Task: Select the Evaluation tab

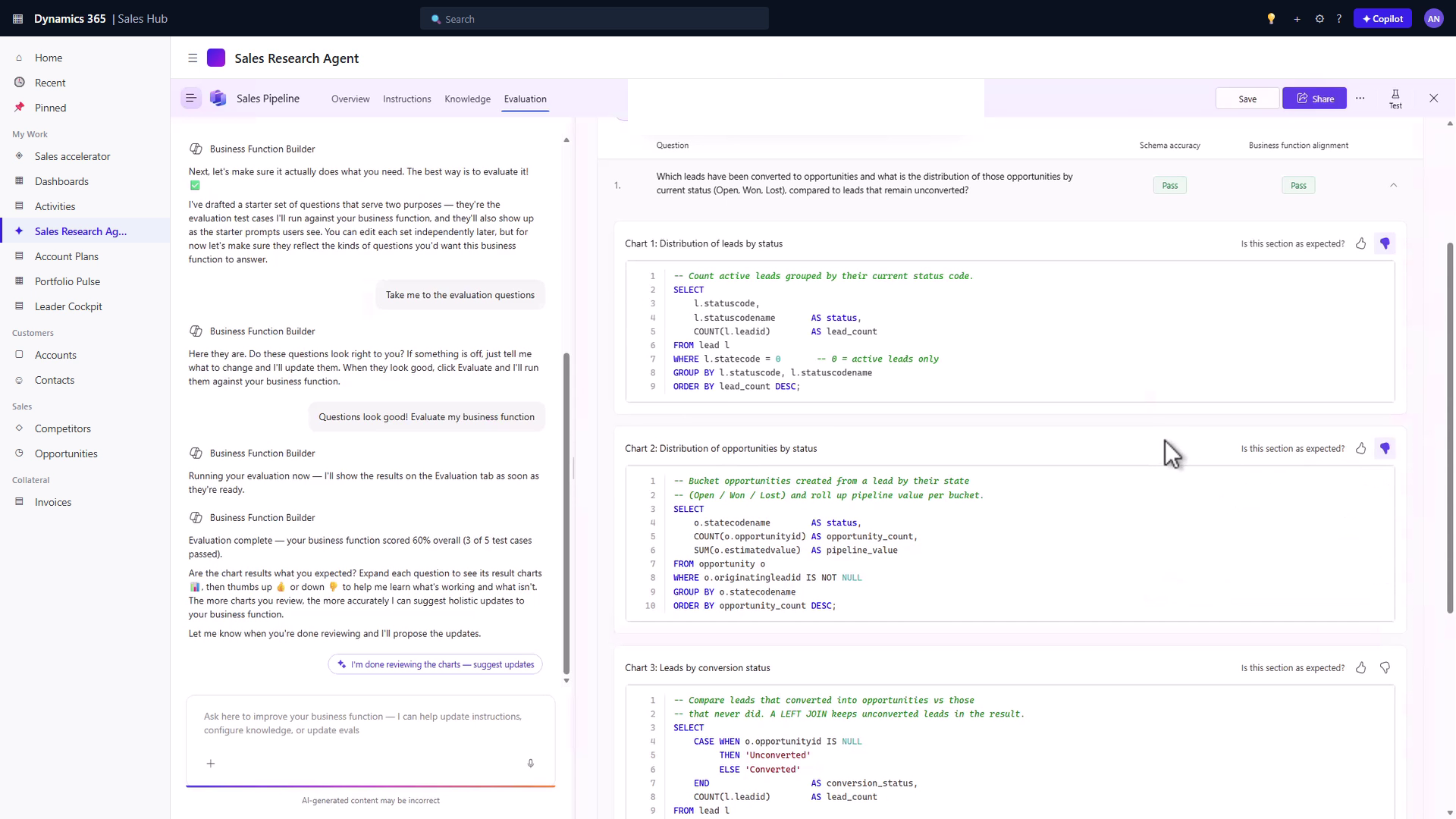Action: pos(525,99)
